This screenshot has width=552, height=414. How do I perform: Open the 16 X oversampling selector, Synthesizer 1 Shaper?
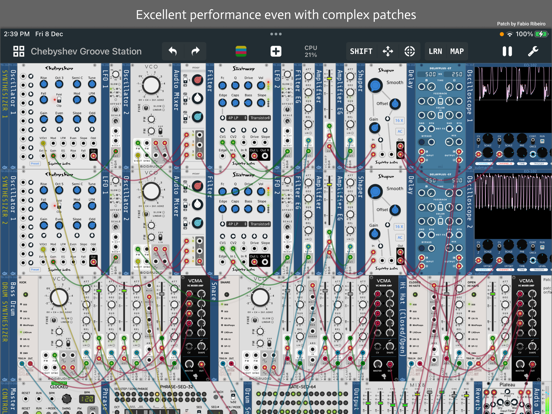coord(399,120)
